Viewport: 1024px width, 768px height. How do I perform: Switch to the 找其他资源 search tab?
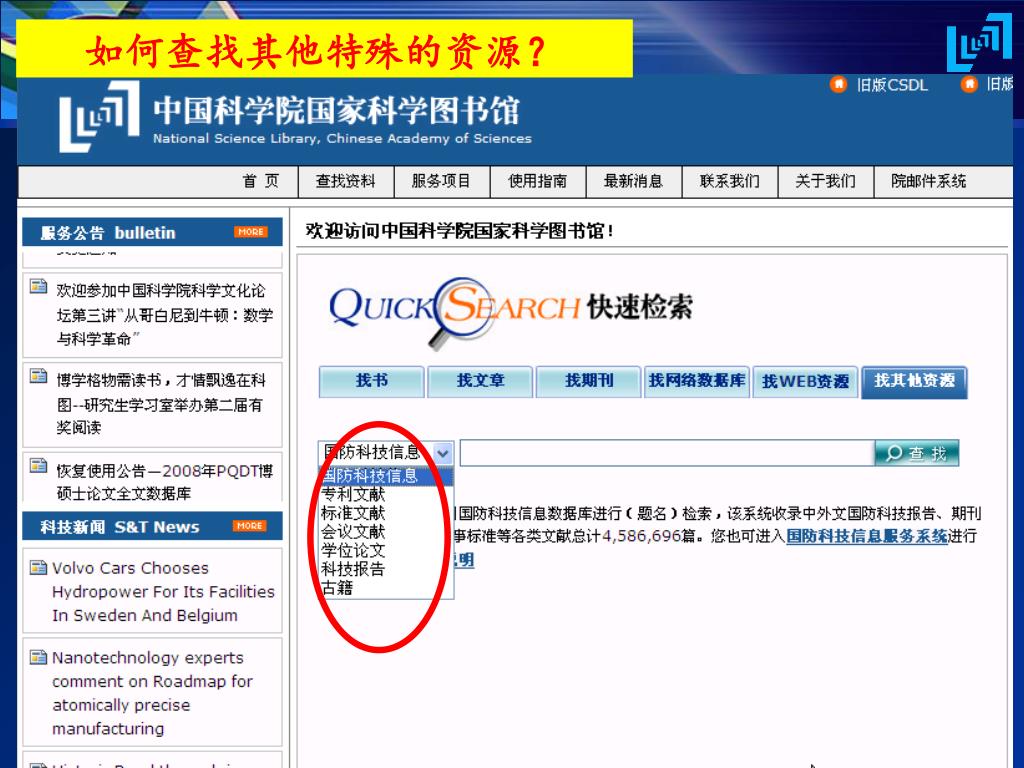coord(914,381)
